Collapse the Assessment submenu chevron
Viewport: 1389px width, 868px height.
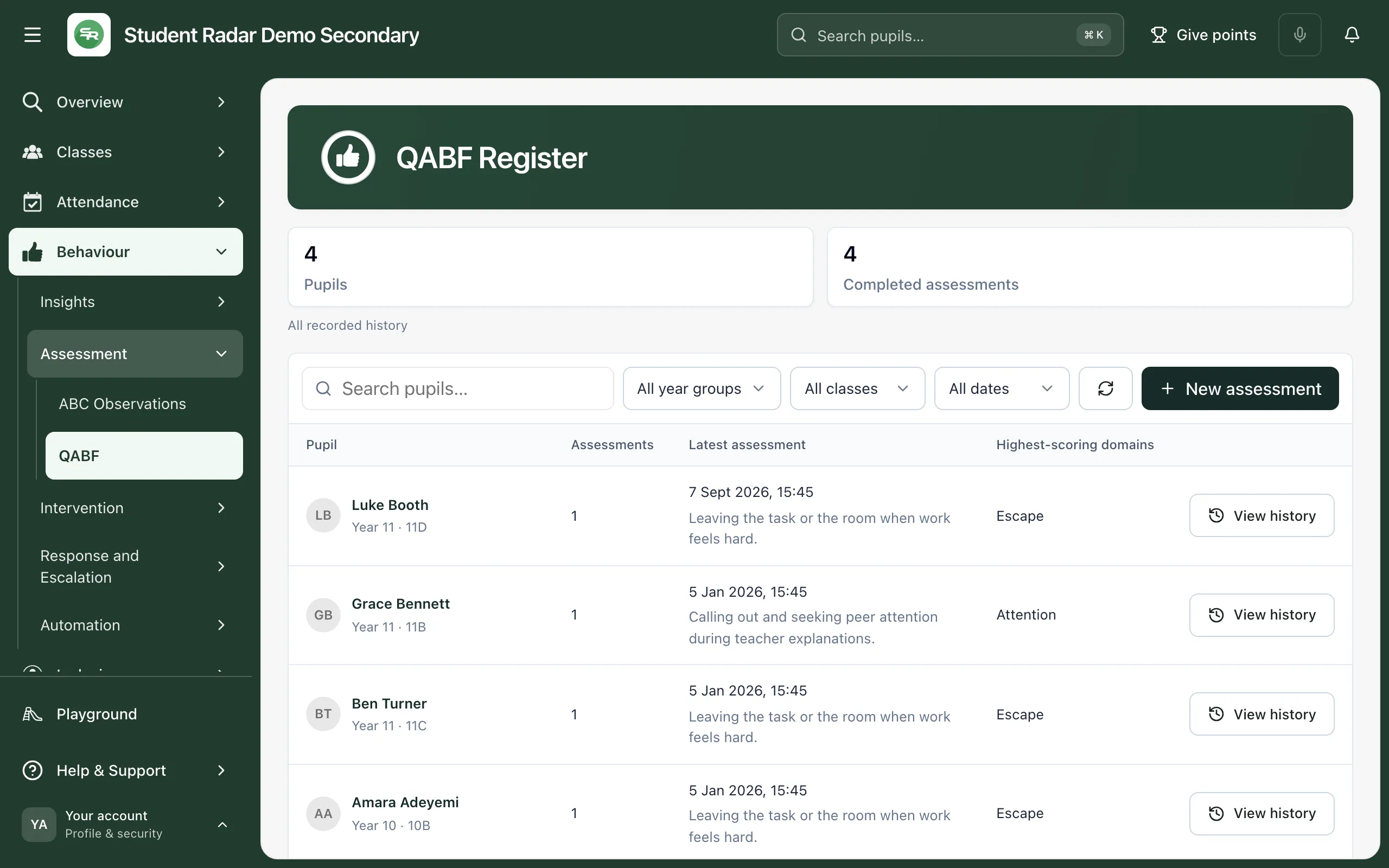pyautogui.click(x=221, y=354)
